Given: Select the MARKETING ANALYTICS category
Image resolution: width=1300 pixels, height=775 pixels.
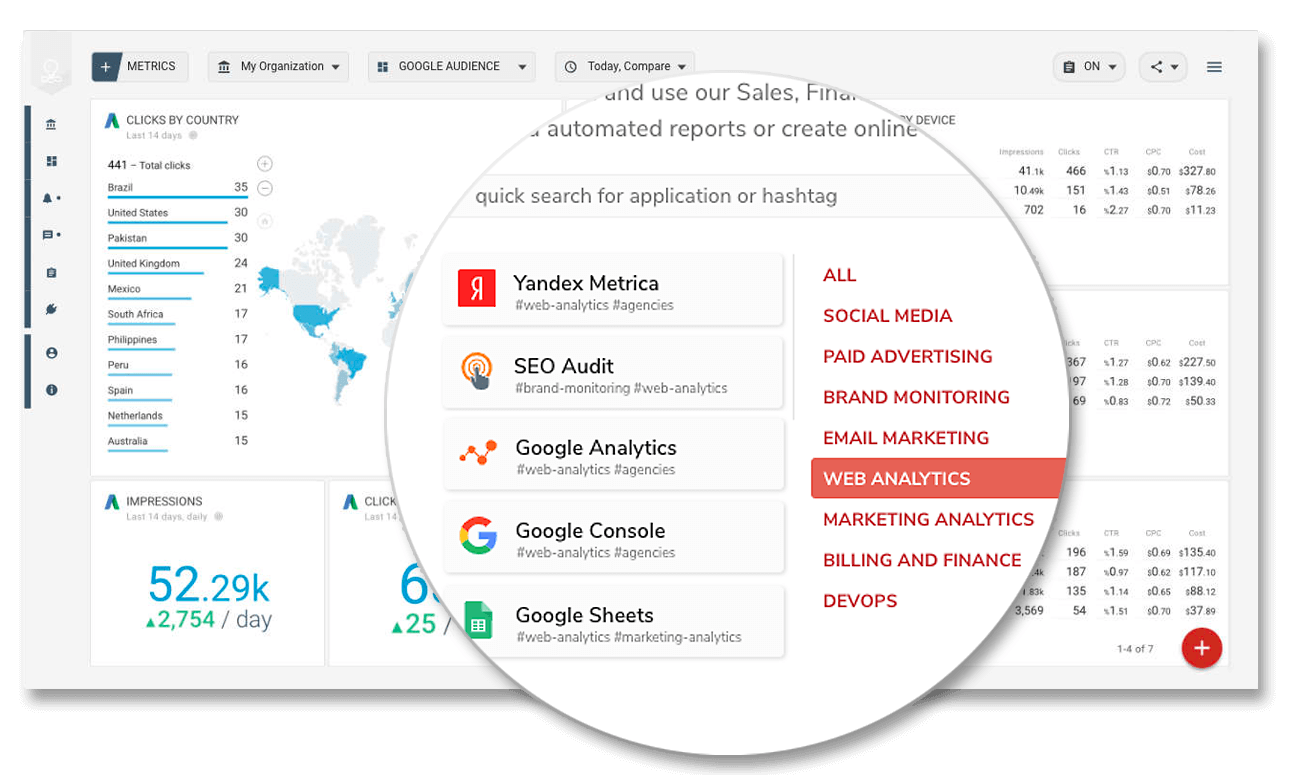Looking at the screenshot, I should [928, 519].
